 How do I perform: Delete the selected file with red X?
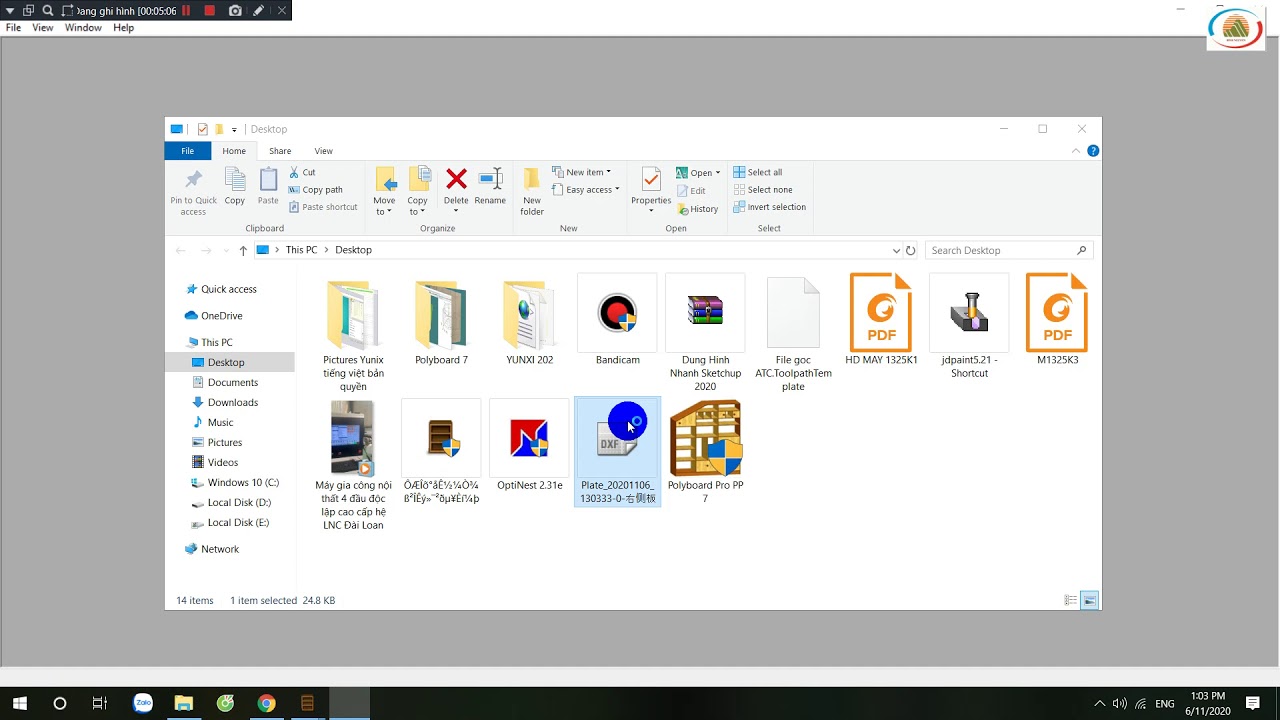(456, 180)
